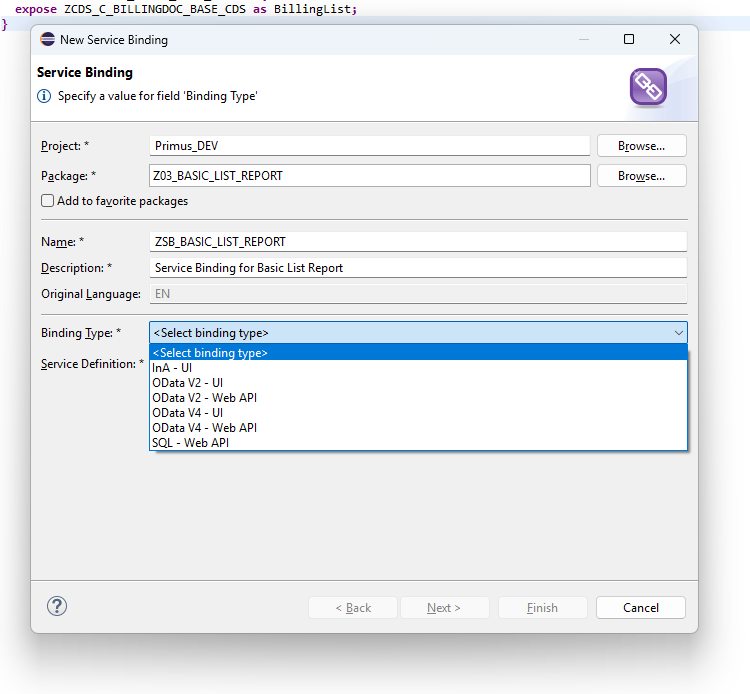Click the Project field containing Primus_DEV
The width and height of the screenshot is (750, 694).
[370, 146]
